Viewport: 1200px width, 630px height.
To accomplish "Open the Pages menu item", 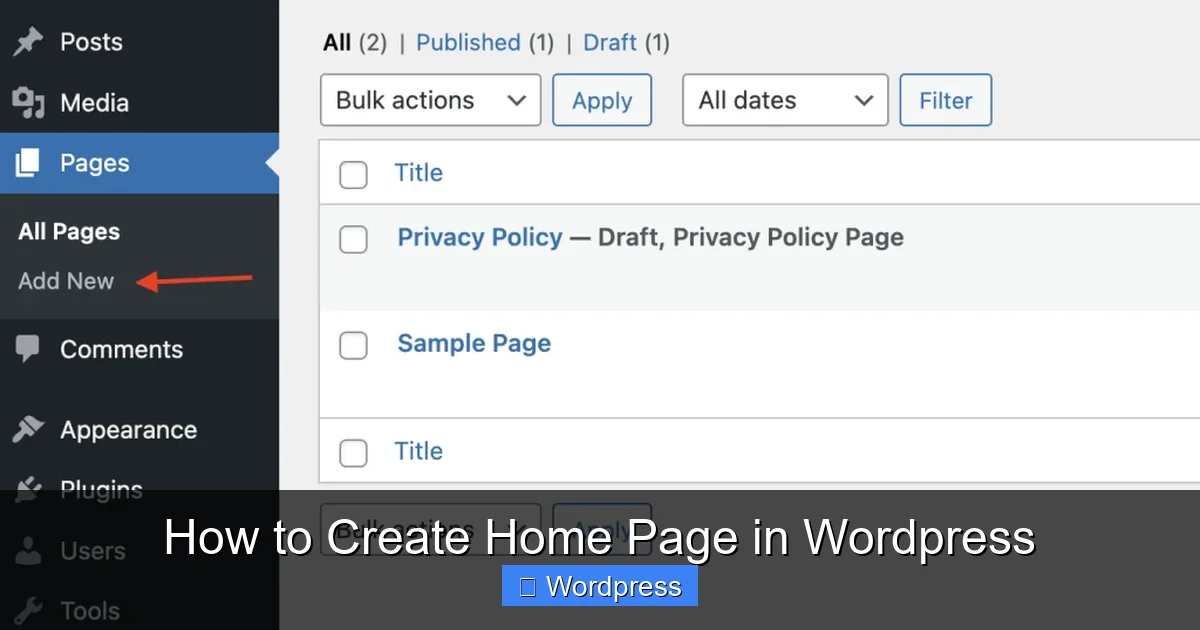I will [139, 163].
